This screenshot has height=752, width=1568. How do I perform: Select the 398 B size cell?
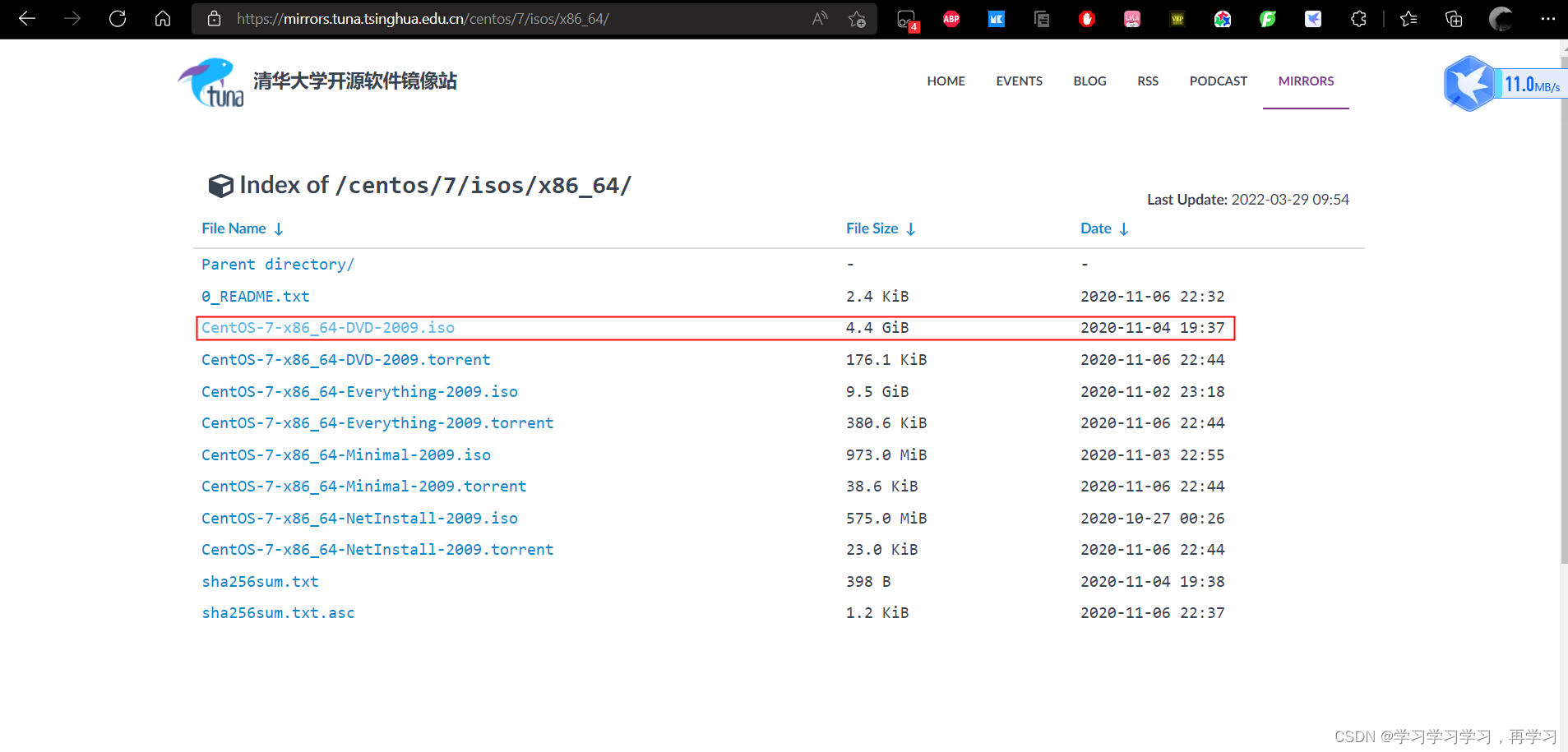click(x=868, y=582)
